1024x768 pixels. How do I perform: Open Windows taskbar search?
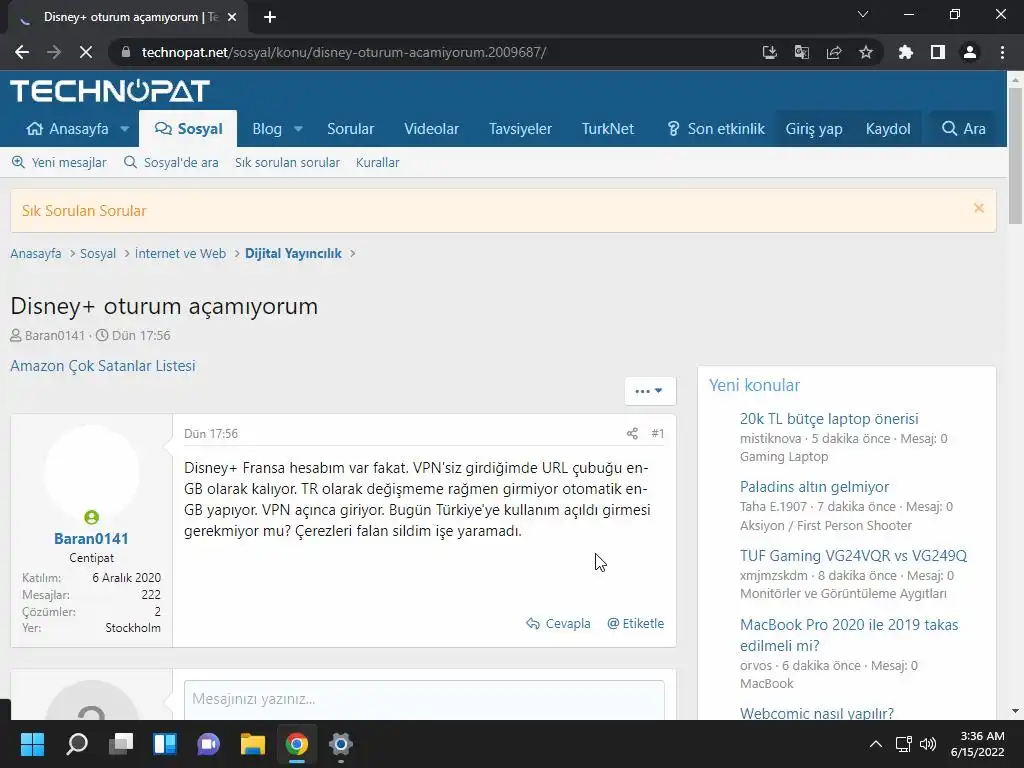76,744
